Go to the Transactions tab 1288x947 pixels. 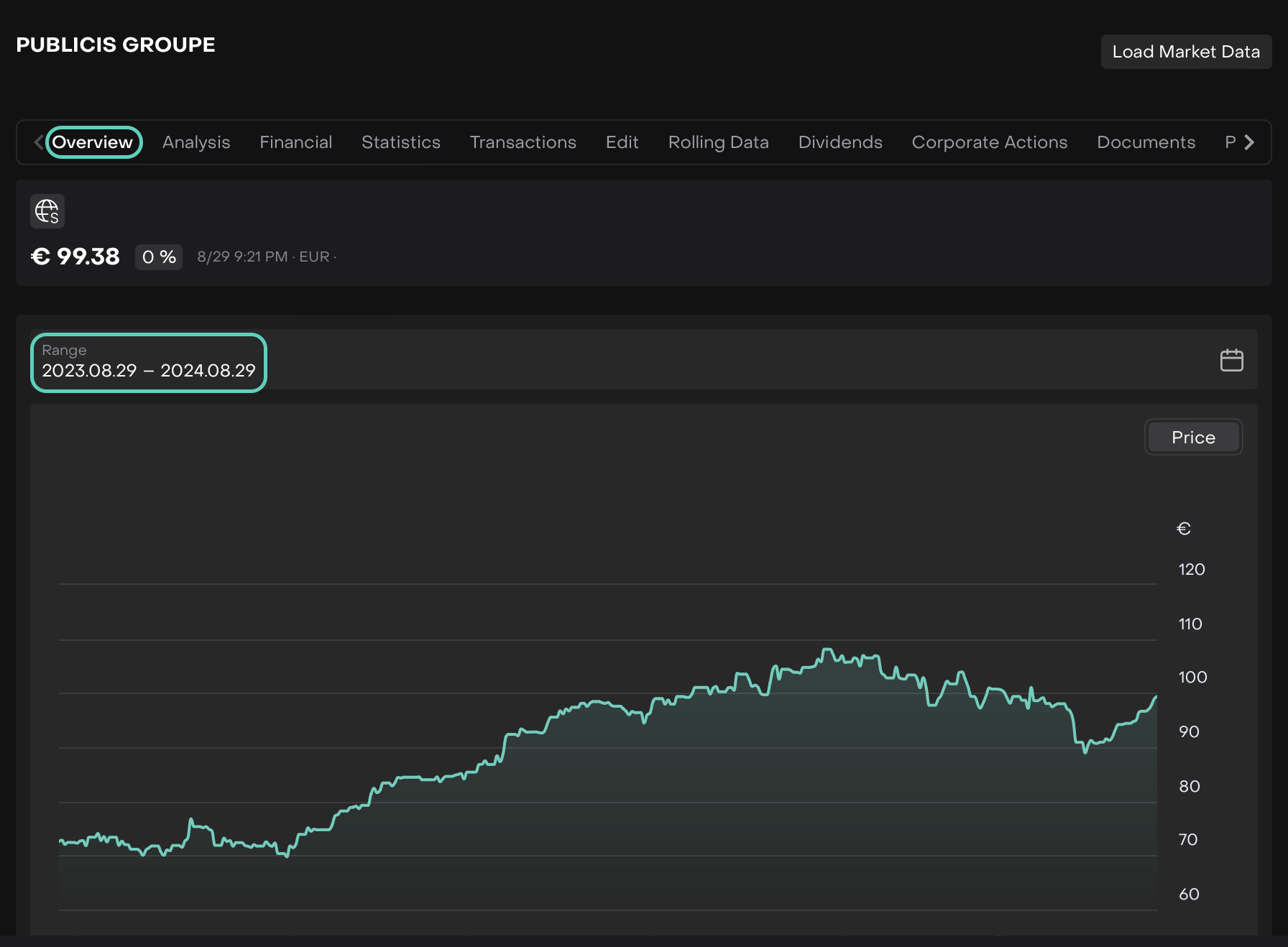pyautogui.click(x=523, y=142)
